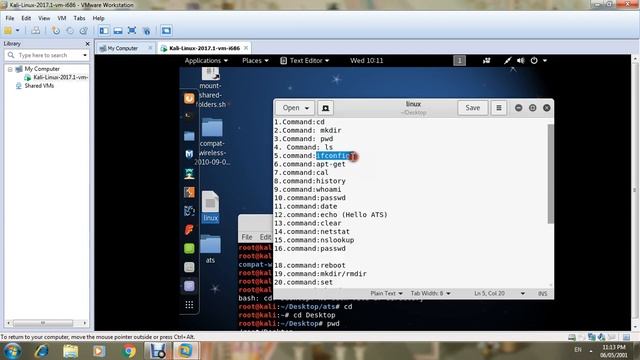The height and width of the screenshot is (360, 640).
Task: Click the screen recorder camera icon in top bar
Action: click(486, 60)
